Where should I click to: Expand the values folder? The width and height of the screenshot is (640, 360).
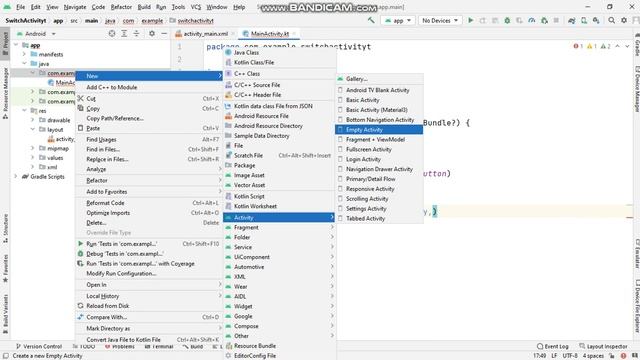[x=33, y=158]
